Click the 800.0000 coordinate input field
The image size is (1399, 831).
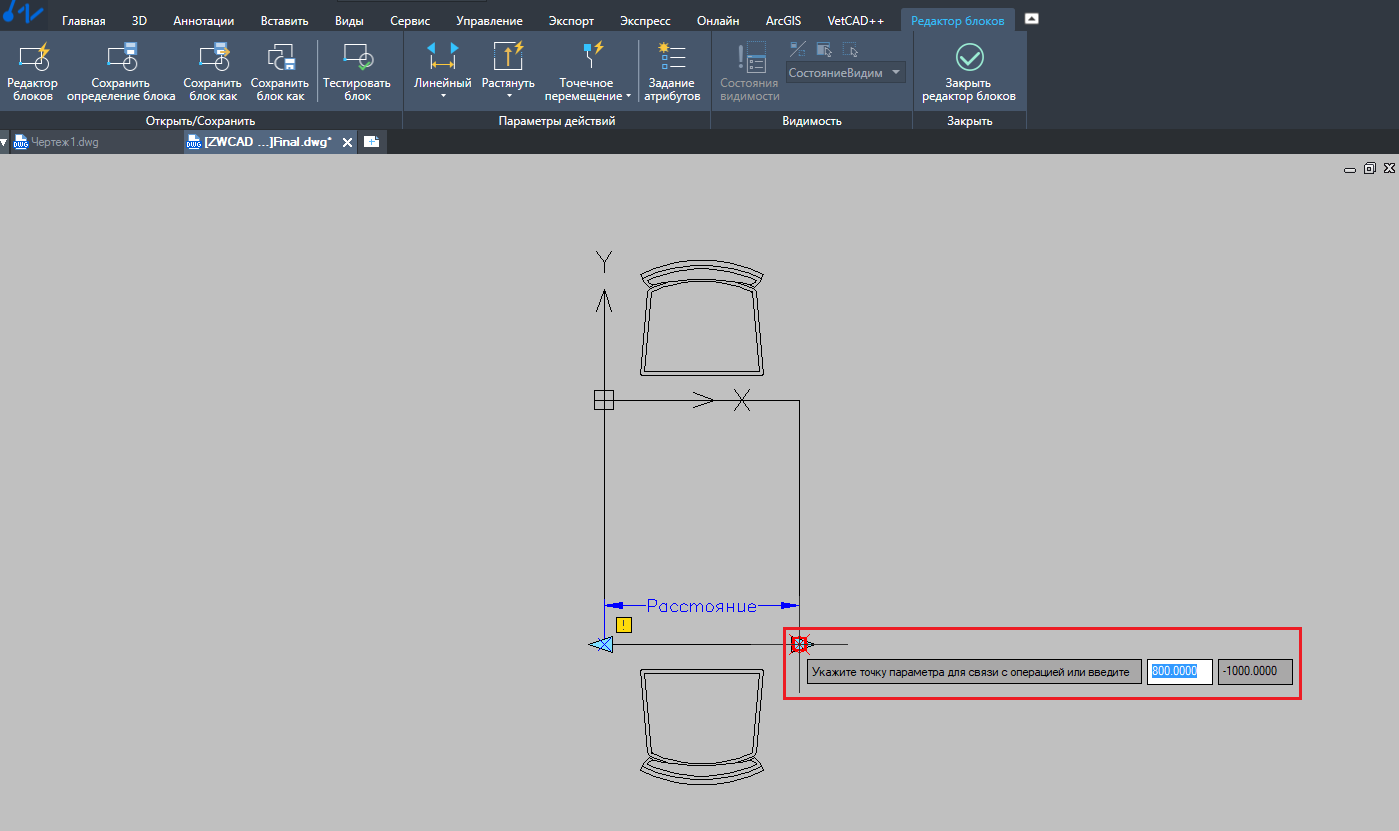pos(1180,672)
